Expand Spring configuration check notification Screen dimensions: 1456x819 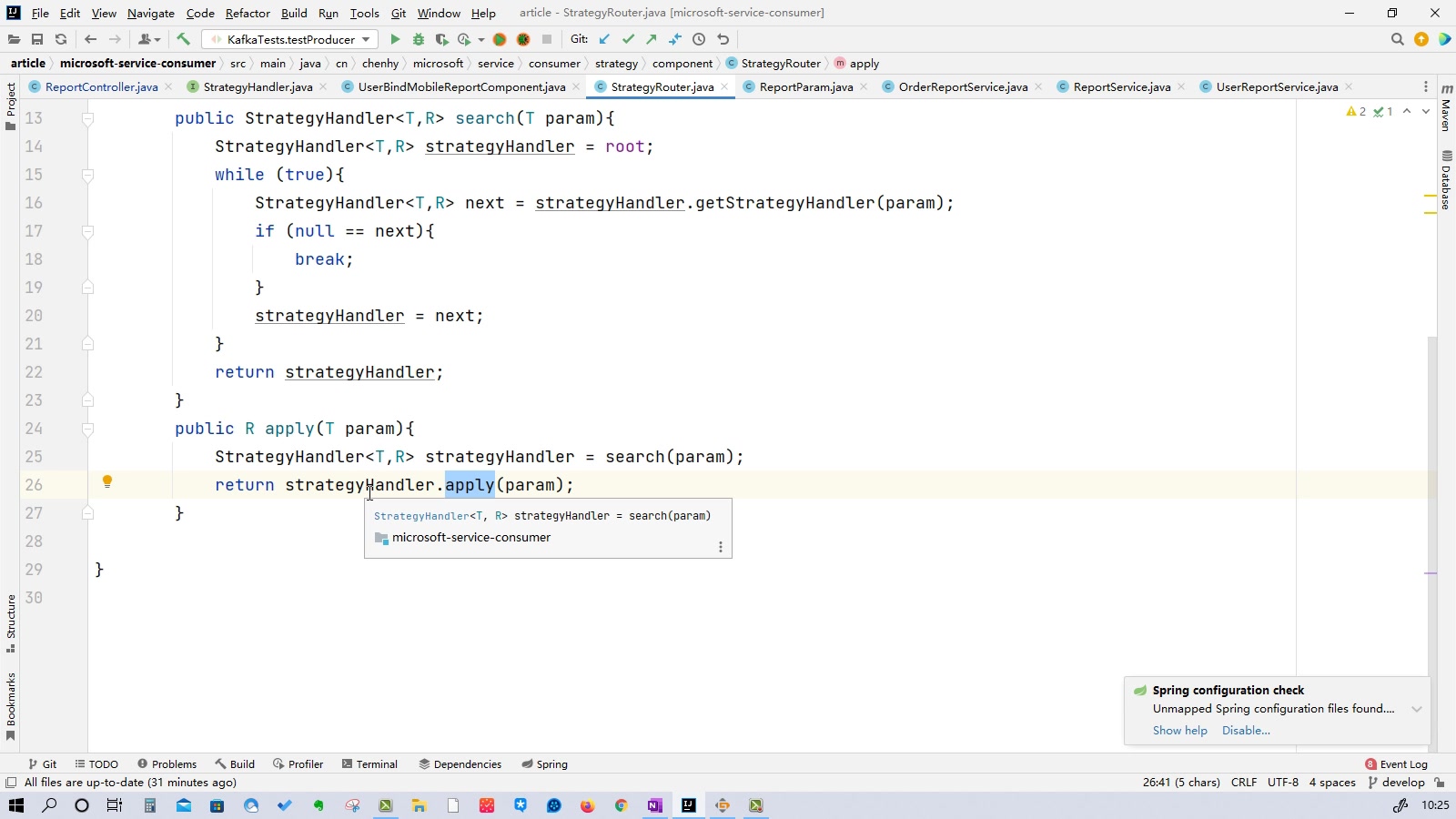pyautogui.click(x=1417, y=709)
